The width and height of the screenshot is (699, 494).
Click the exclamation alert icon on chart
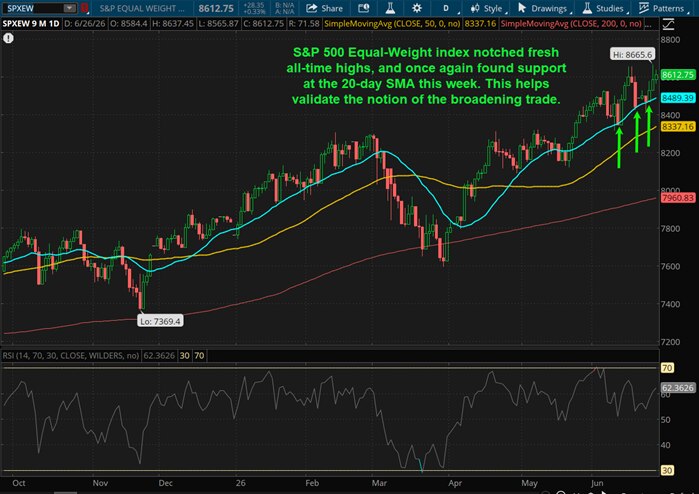point(8,38)
